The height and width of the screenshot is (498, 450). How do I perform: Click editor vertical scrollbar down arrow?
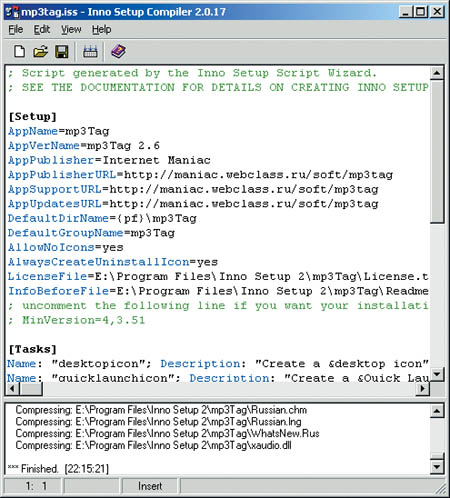tap(437, 374)
